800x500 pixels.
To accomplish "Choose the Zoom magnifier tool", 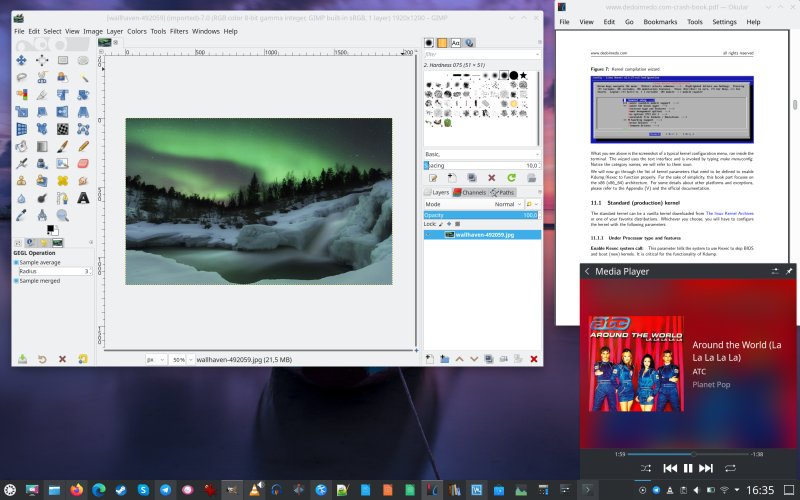I will [64, 214].
